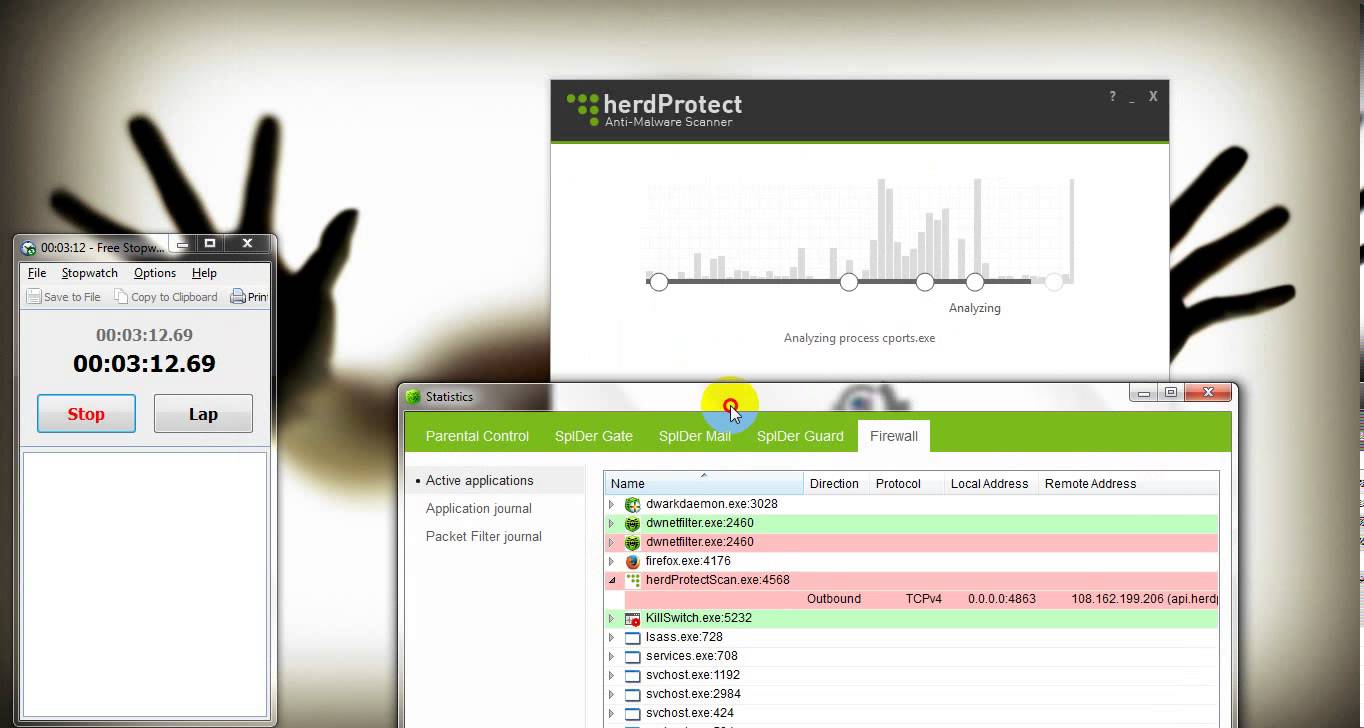Switch to the SpIDer Mail tab
This screenshot has height=728, width=1364.
coord(695,436)
